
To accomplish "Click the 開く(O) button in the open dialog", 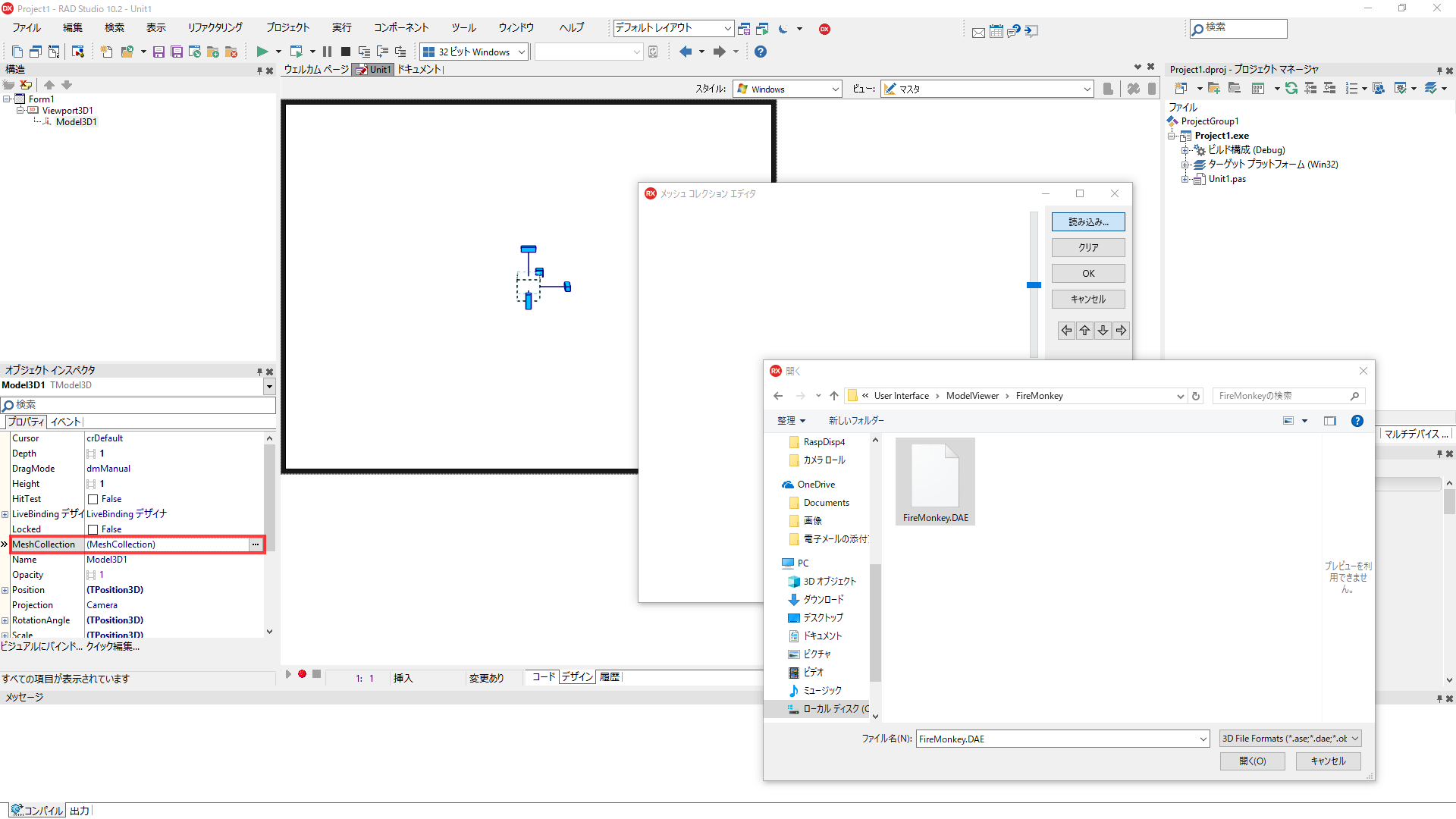I will point(1252,761).
